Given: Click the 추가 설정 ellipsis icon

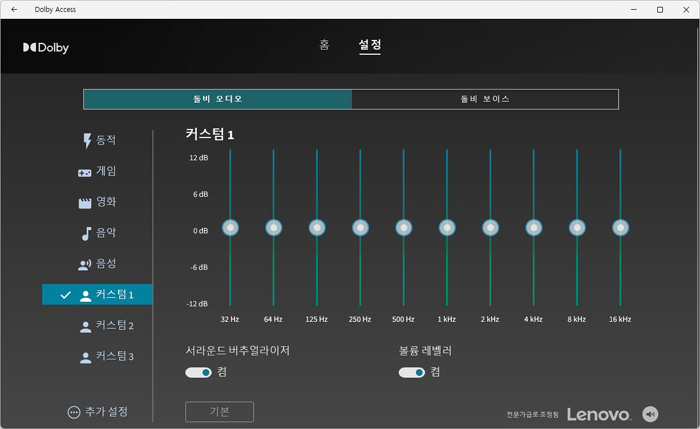Looking at the screenshot, I should pyautogui.click(x=74, y=412).
